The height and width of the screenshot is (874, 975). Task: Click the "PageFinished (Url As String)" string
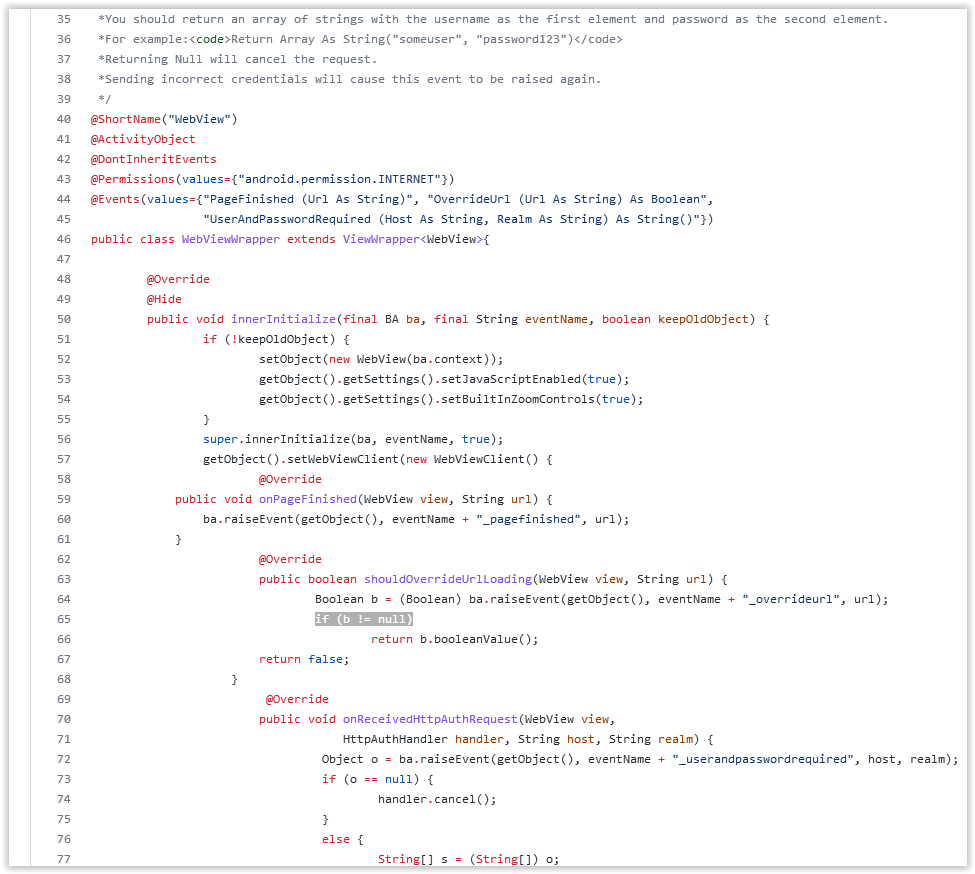click(x=308, y=199)
